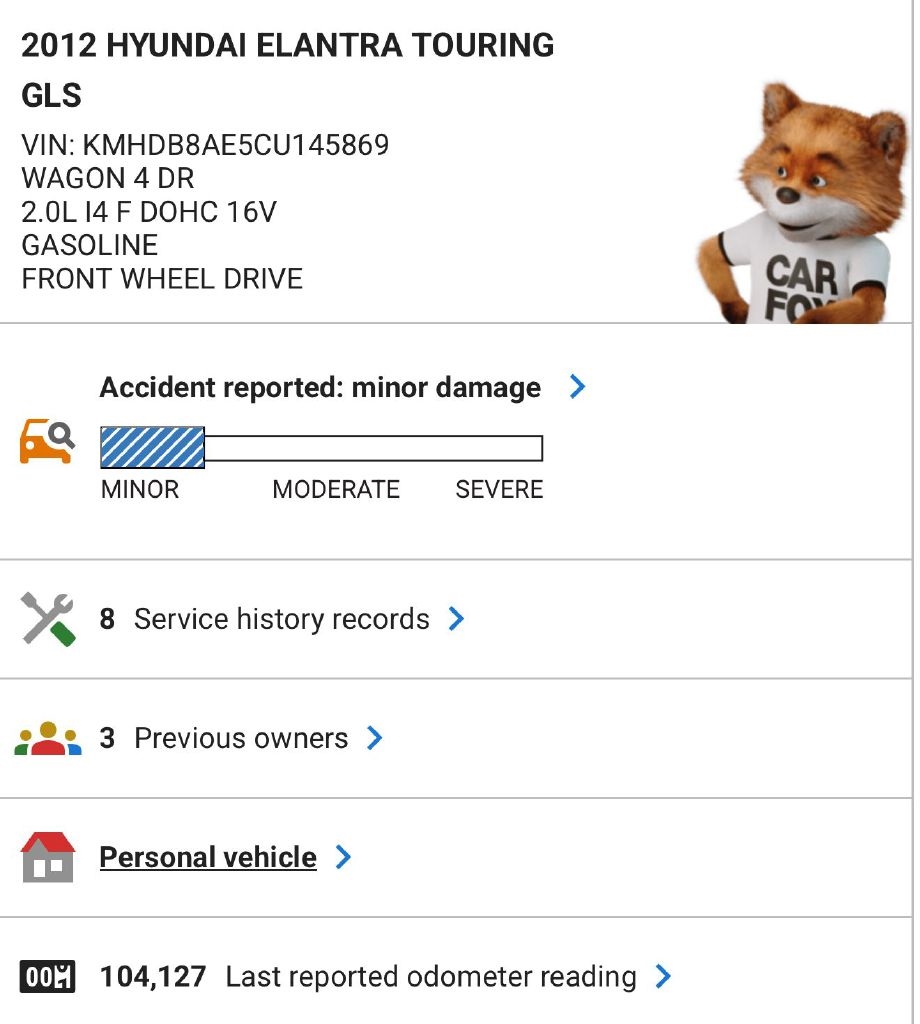This screenshot has height=1024, width=920.
Task: Expand last reported odometer reading chevron
Action: point(663,976)
